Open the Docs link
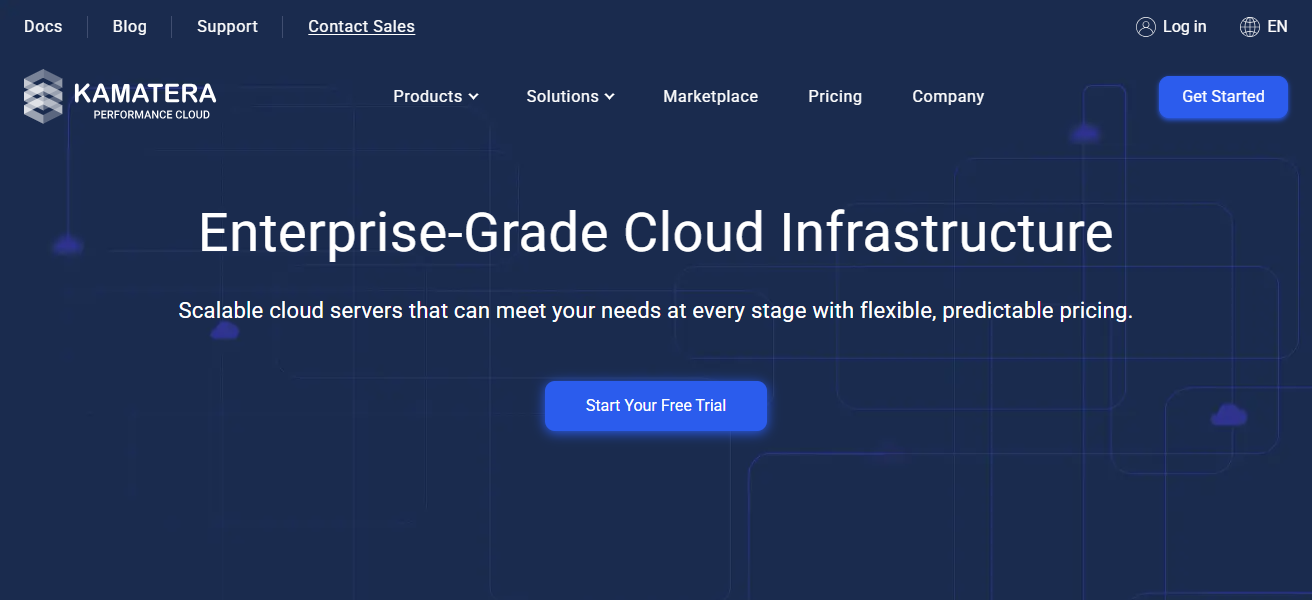The image size is (1312, 600). pos(43,27)
